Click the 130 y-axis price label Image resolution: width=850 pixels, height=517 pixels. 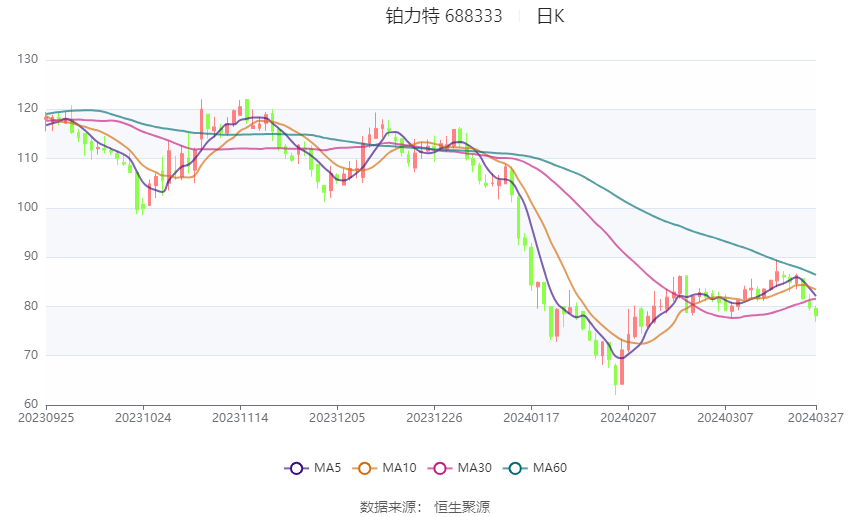pyautogui.click(x=28, y=59)
